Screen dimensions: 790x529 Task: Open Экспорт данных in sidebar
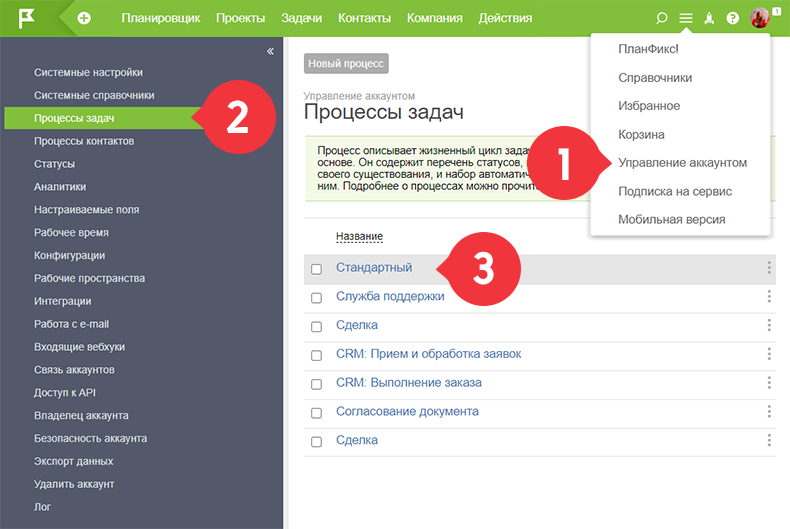pos(74,461)
